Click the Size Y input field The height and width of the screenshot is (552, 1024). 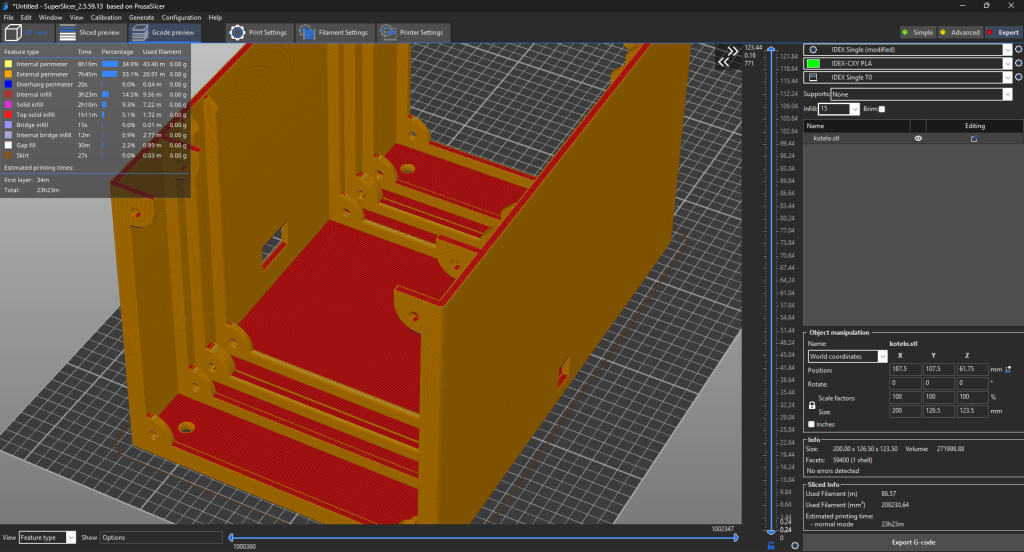tap(938, 411)
